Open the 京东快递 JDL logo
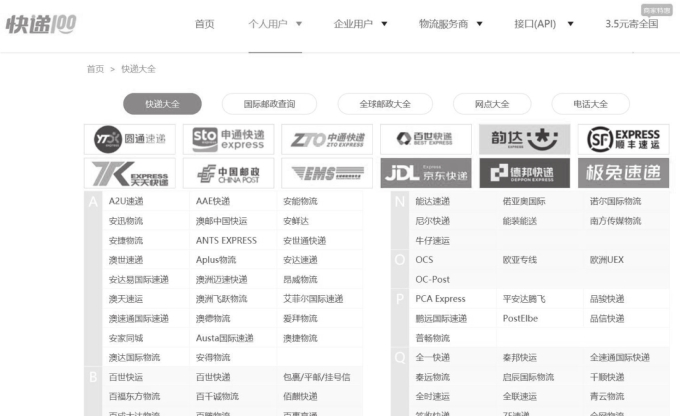Image resolution: width=680 pixels, height=416 pixels. 426,173
